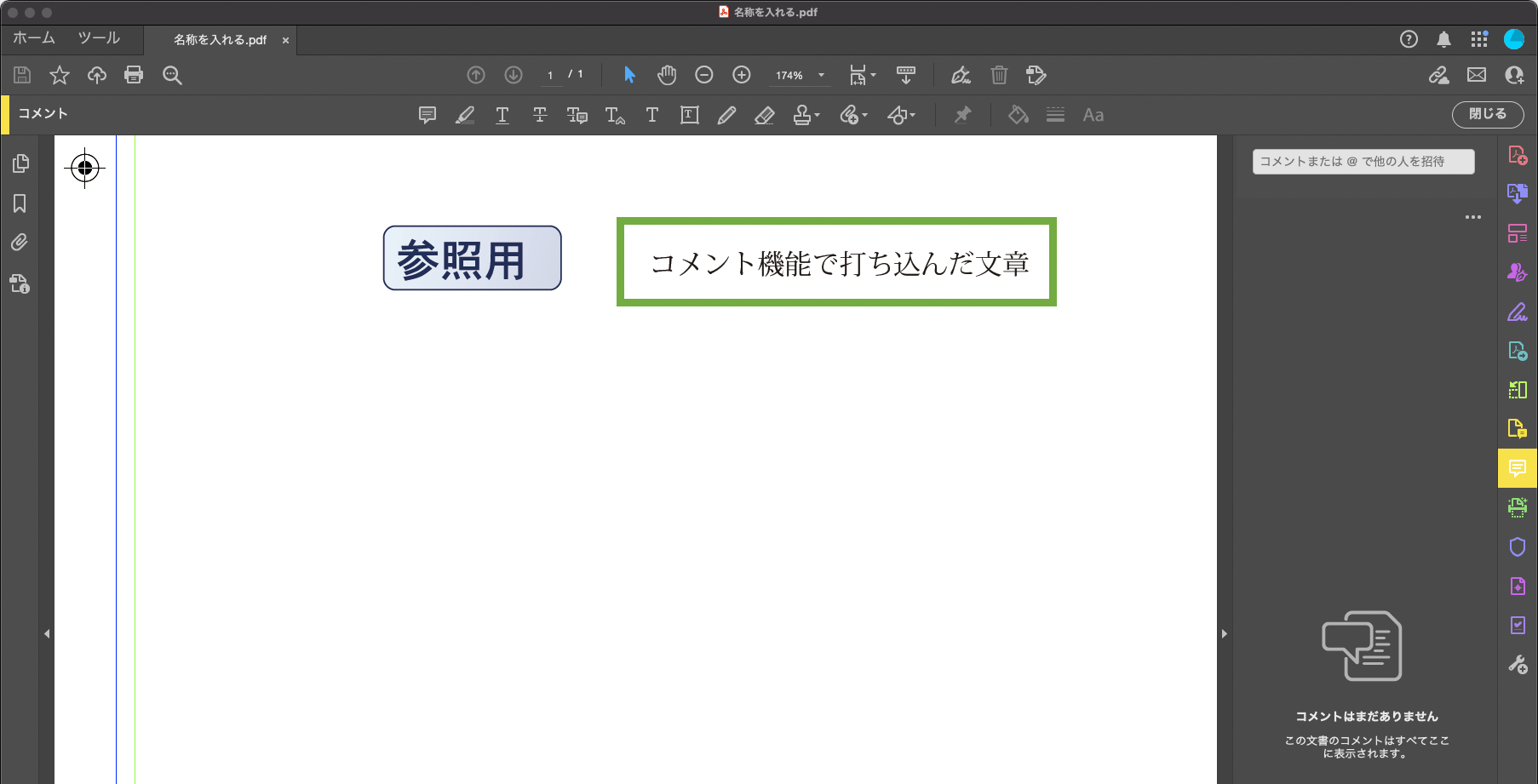
Task: Click the strikethrough text tool
Action: point(540,115)
